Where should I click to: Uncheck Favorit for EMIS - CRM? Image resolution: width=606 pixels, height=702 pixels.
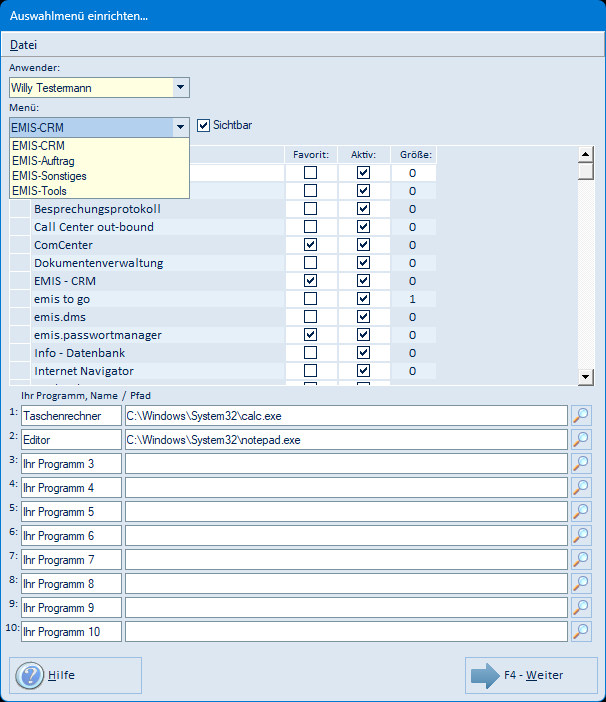click(310, 281)
